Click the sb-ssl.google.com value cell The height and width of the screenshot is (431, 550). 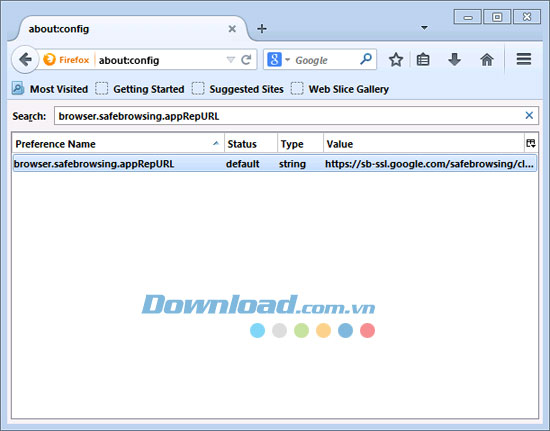[430, 164]
